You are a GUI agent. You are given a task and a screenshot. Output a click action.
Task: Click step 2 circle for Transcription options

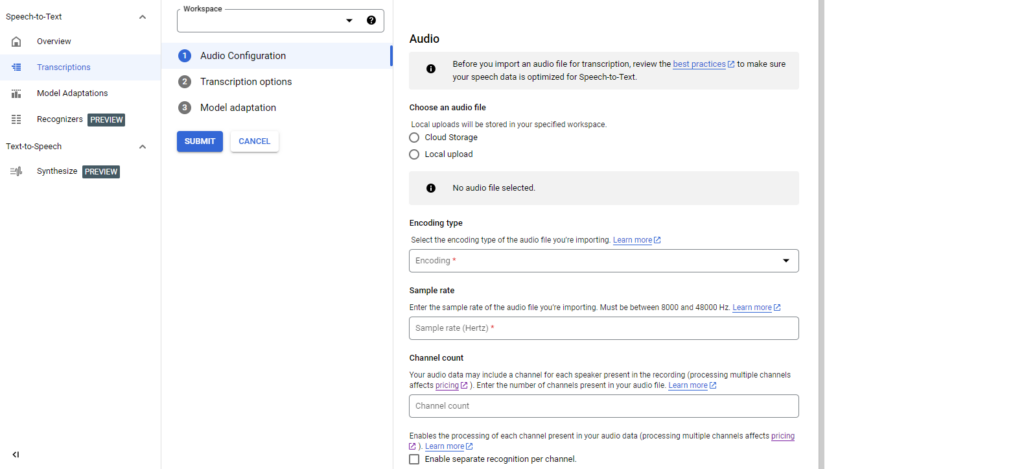coord(184,82)
